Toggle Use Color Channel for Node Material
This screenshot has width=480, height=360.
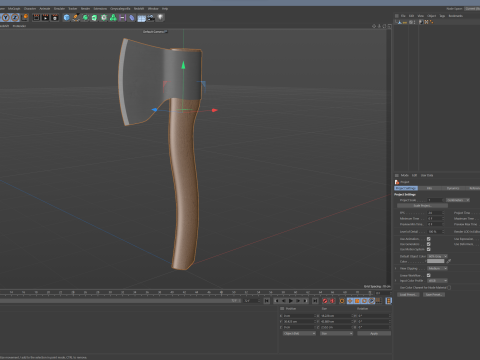point(449,287)
